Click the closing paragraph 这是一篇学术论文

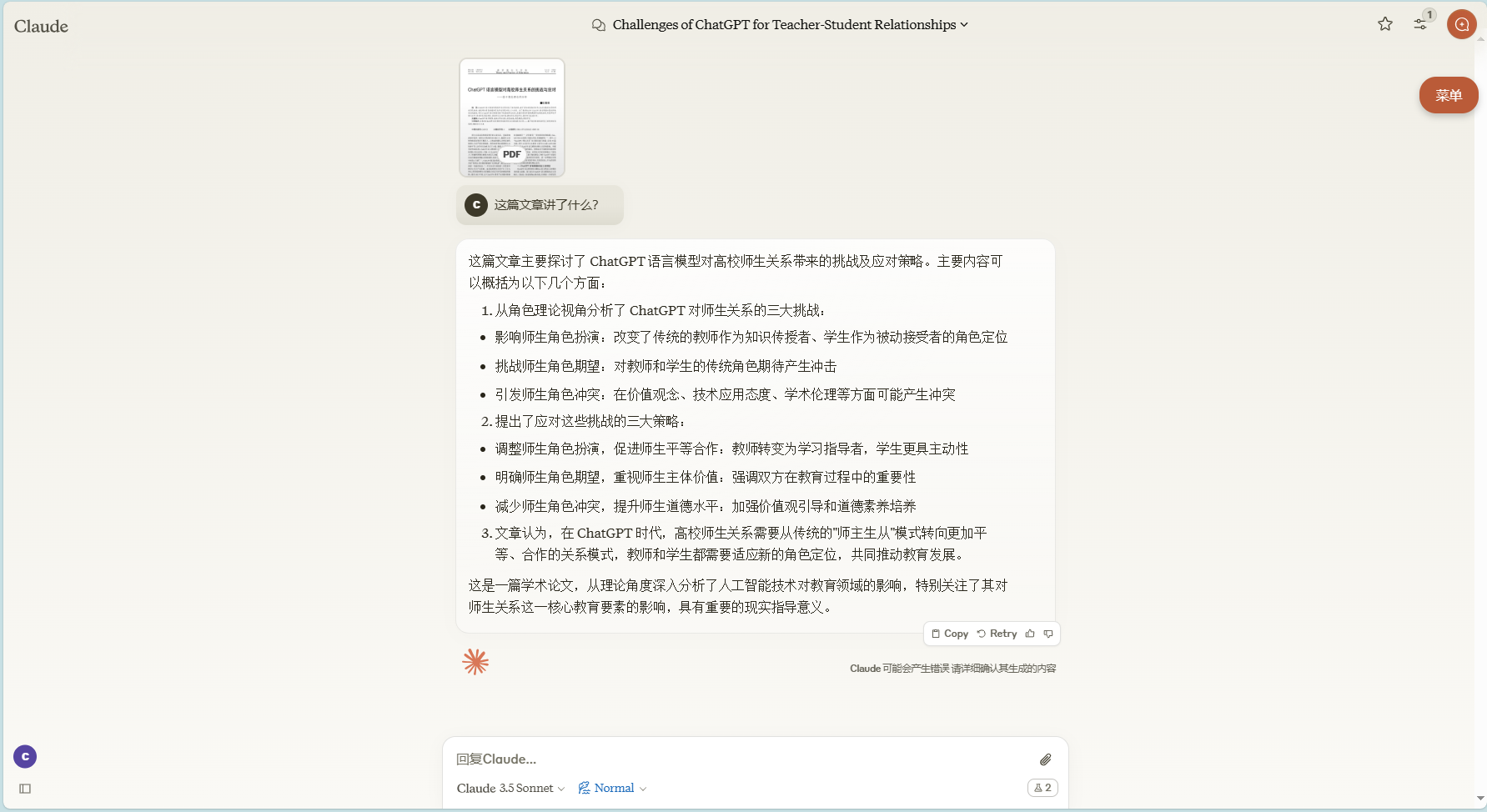pyautogui.click(x=738, y=597)
